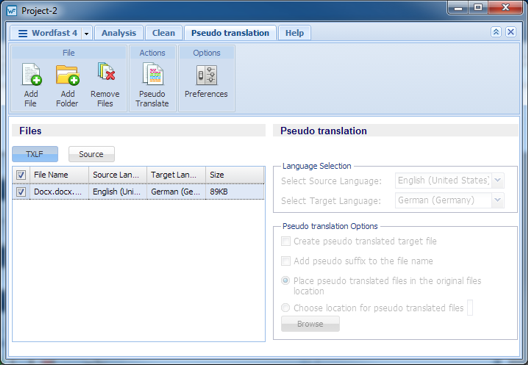Open Preferences options icon
The width and height of the screenshot is (528, 365).
206,75
